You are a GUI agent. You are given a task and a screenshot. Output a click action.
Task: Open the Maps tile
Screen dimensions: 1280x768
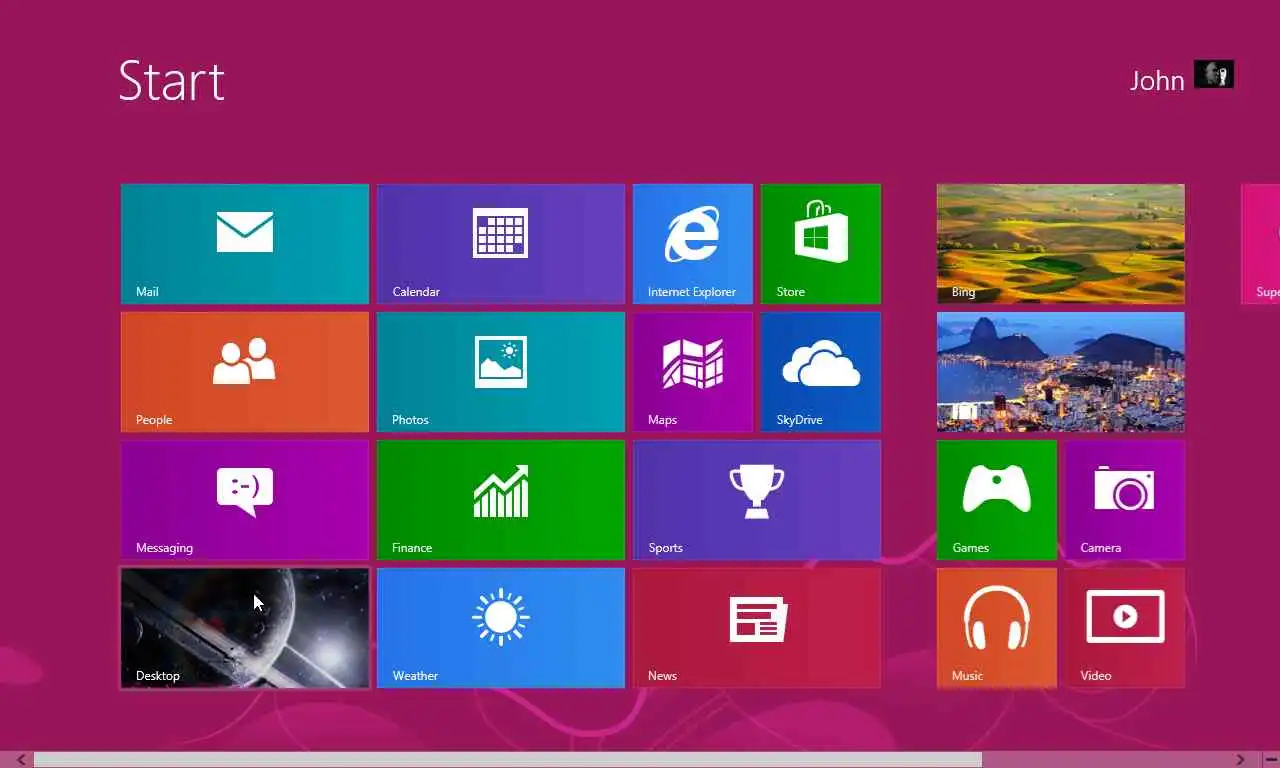(x=693, y=372)
